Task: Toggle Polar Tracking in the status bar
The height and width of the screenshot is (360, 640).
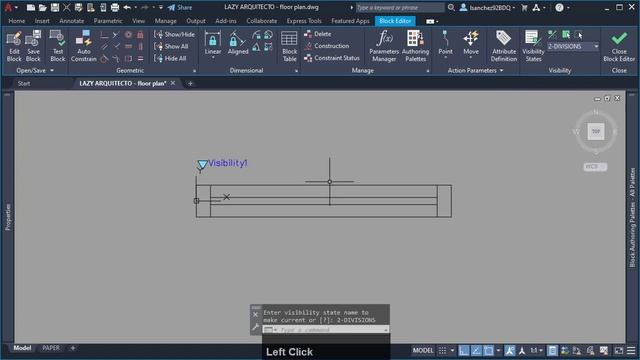Action: pos(476,350)
